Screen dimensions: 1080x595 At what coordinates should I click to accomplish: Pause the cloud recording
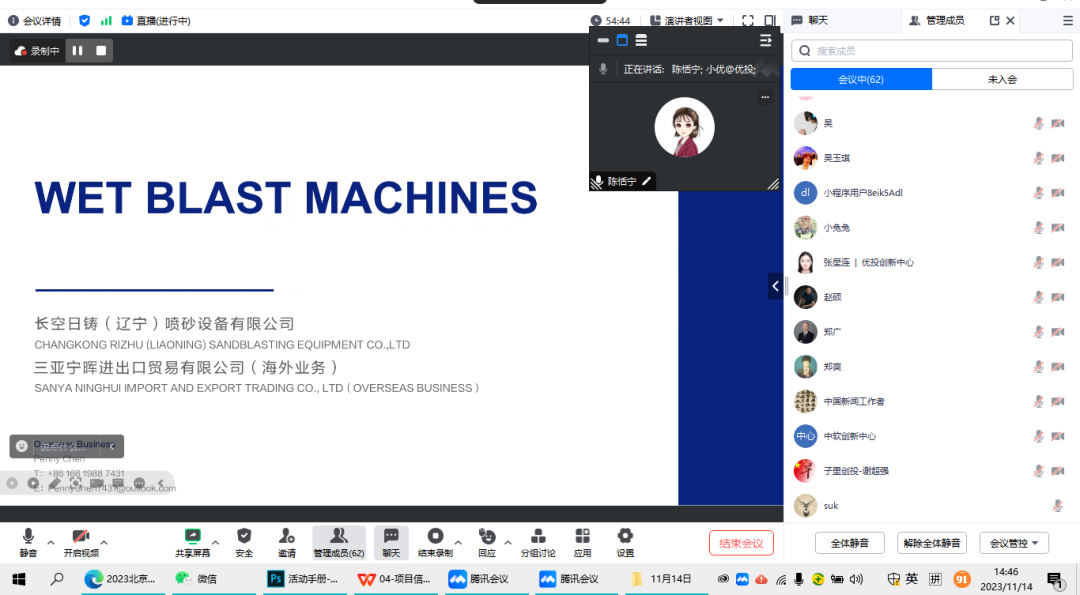(x=78, y=50)
